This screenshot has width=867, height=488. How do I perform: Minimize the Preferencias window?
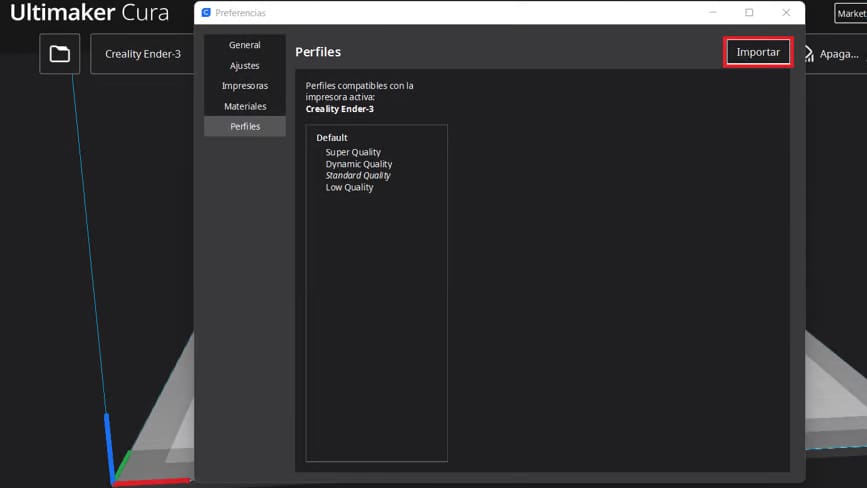(713, 12)
